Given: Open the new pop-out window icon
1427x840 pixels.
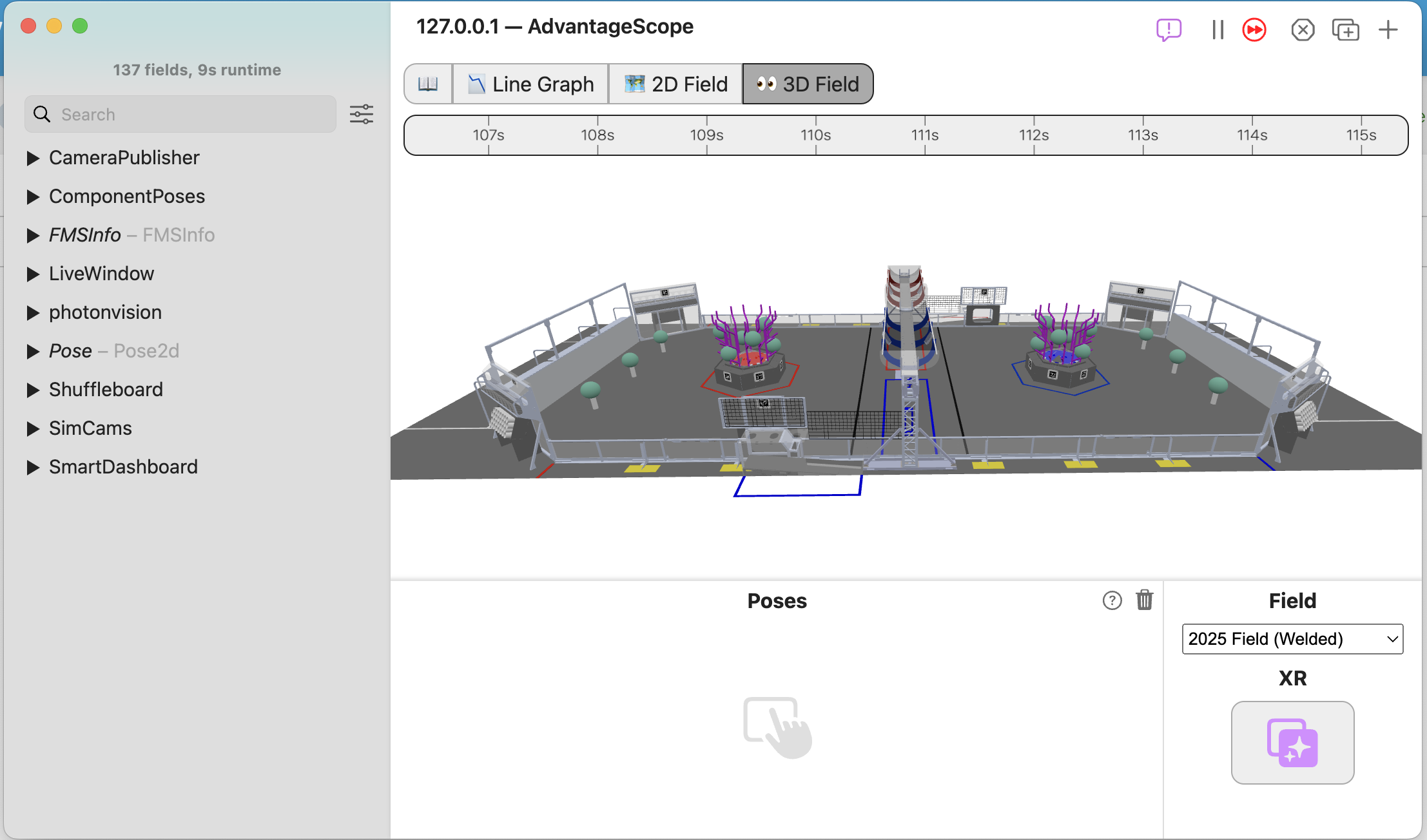Looking at the screenshot, I should coord(1345,30).
